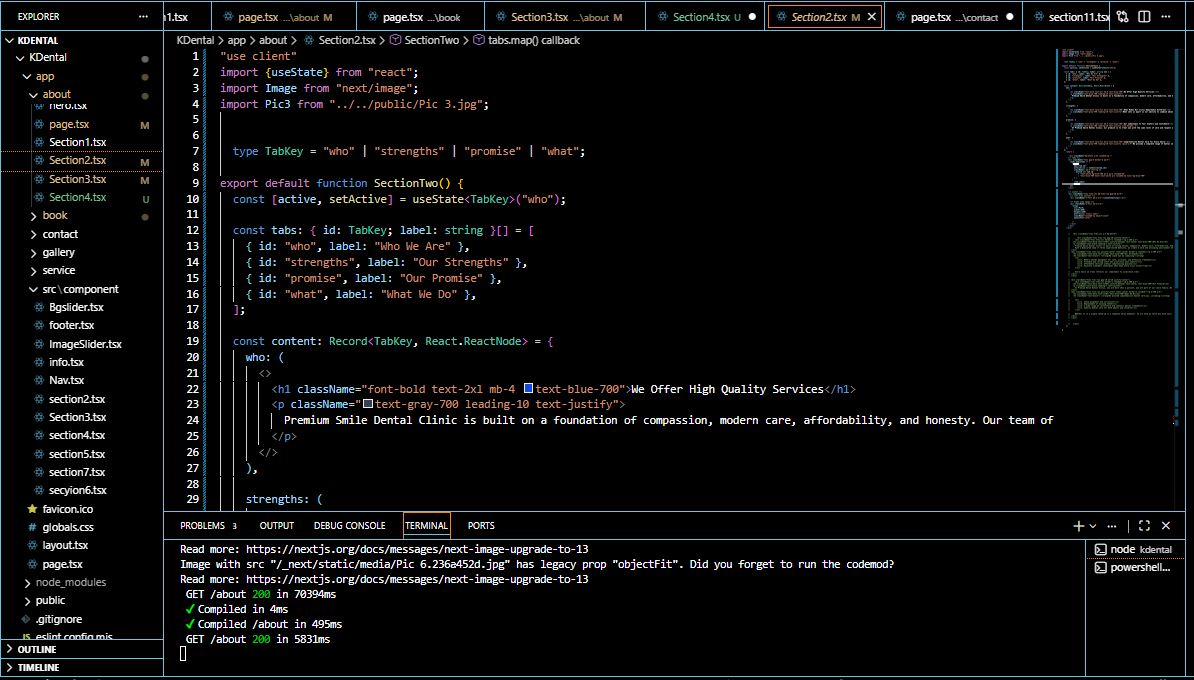Expand the Timeline section
Screen dimensions: 1194x680
coord(81,667)
